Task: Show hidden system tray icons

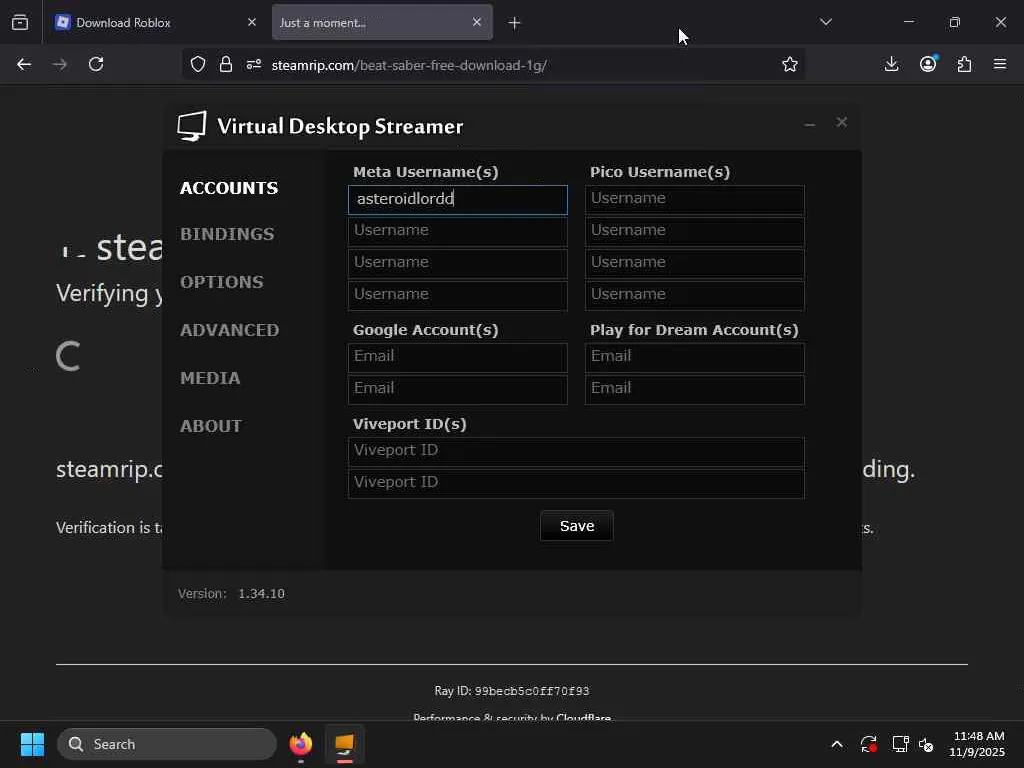Action: pyautogui.click(x=837, y=744)
